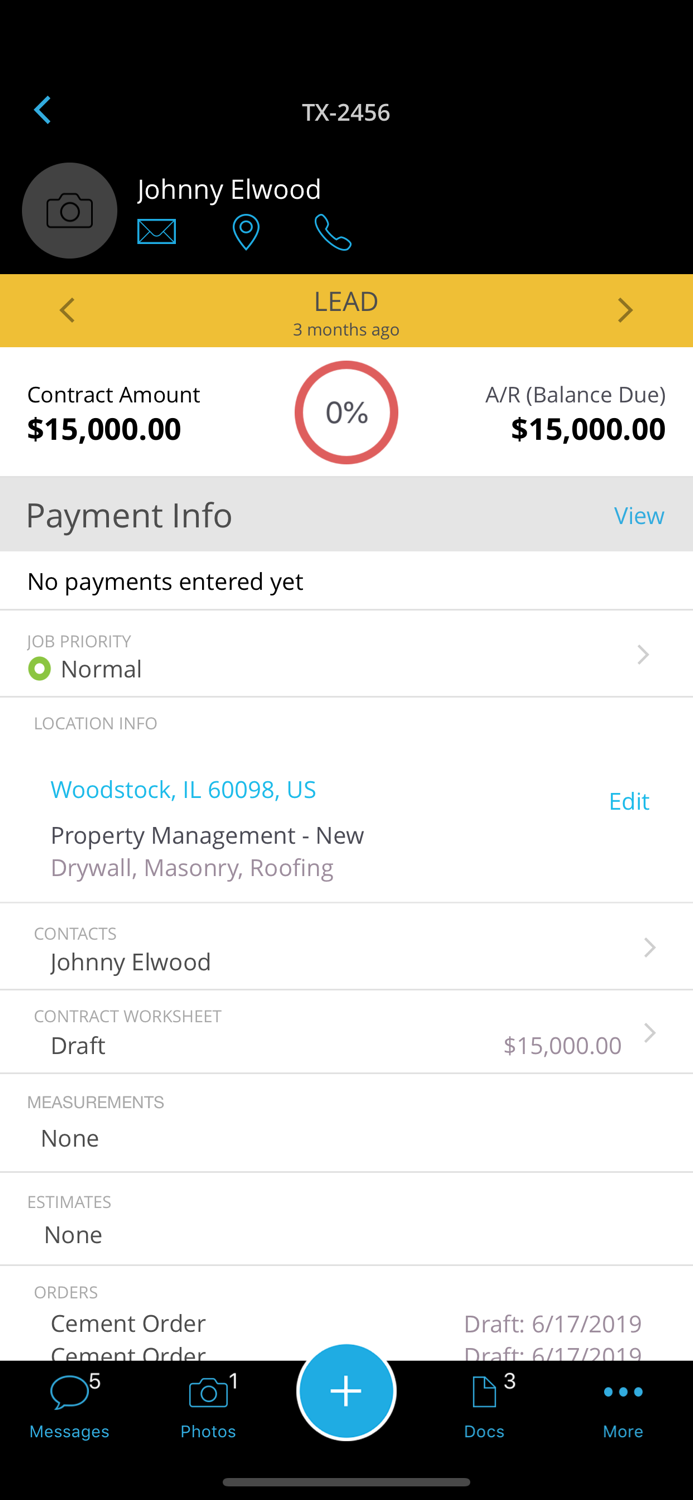The height and width of the screenshot is (1500, 693).
Task: Open the Contacts detail chevron
Action: tap(649, 946)
